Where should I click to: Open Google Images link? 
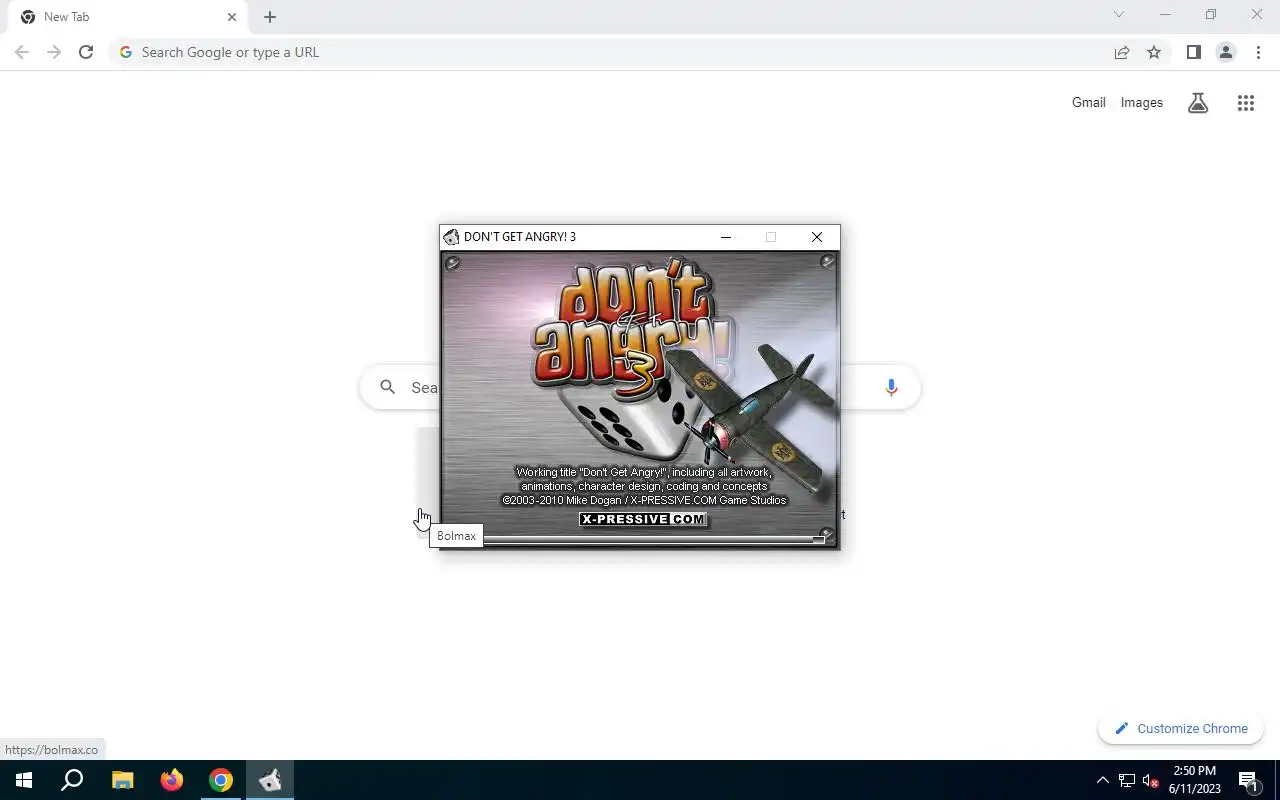click(x=1142, y=102)
